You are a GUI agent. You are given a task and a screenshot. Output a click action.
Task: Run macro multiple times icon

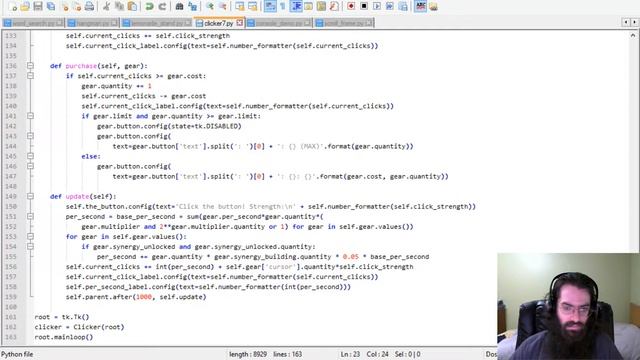point(390,7)
